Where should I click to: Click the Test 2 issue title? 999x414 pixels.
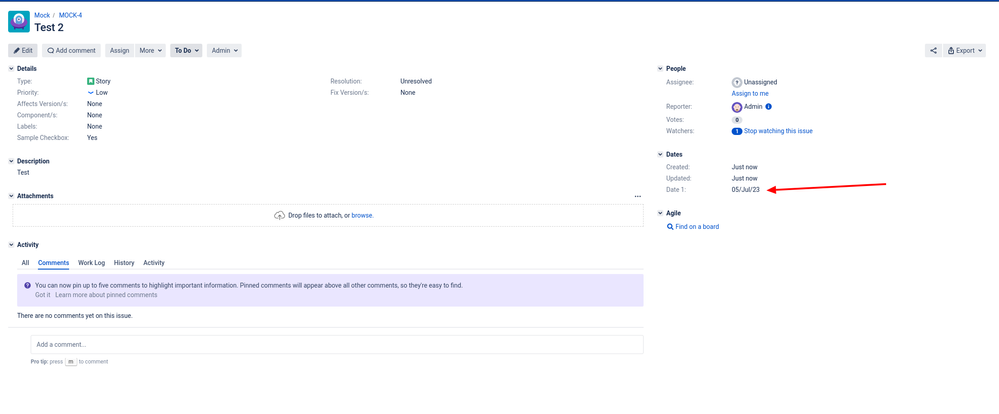click(x=49, y=27)
